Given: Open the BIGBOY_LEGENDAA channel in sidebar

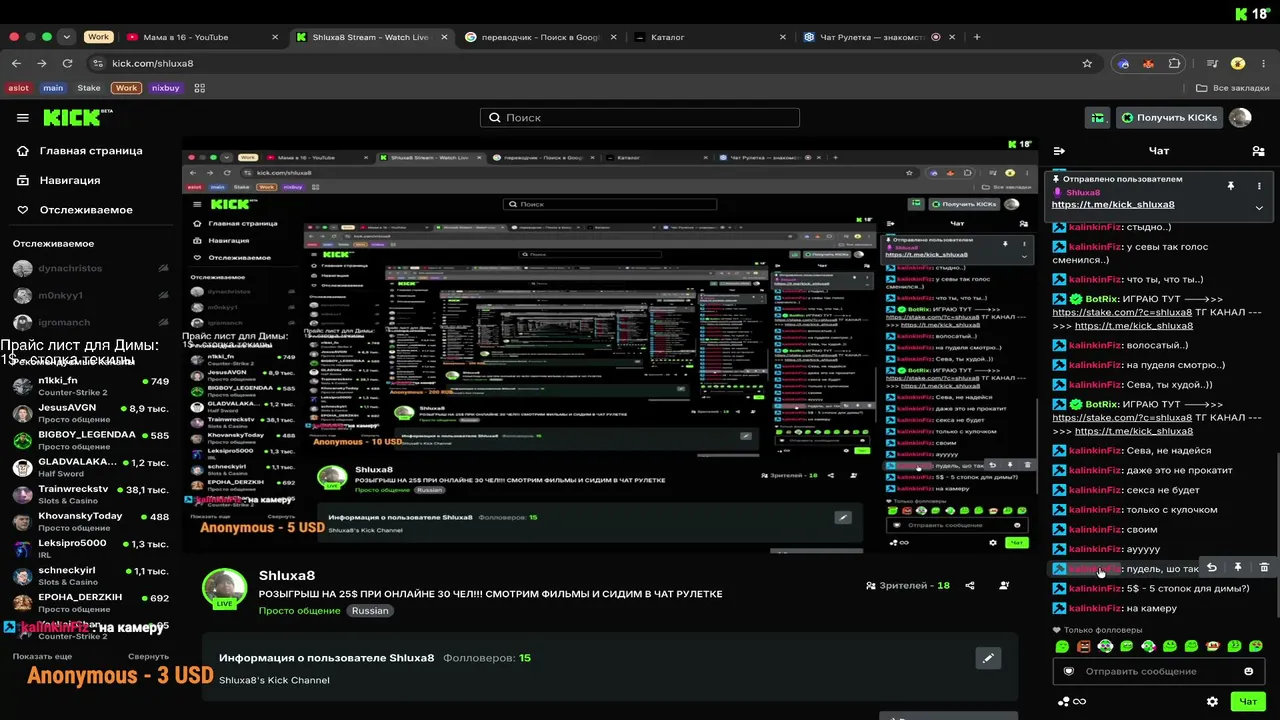Looking at the screenshot, I should coord(91,440).
